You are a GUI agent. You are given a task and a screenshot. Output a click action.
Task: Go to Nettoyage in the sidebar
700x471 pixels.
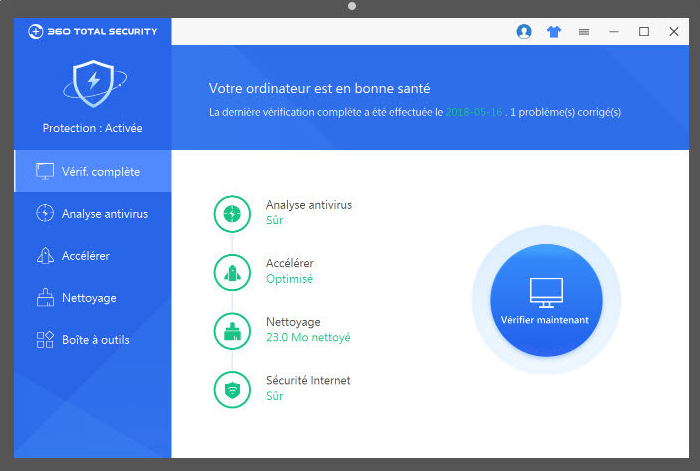[93, 297]
